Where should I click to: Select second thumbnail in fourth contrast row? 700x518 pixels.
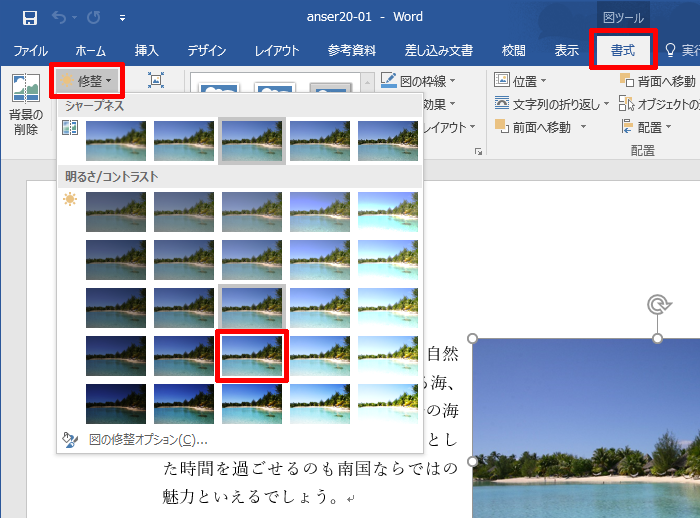coord(184,356)
